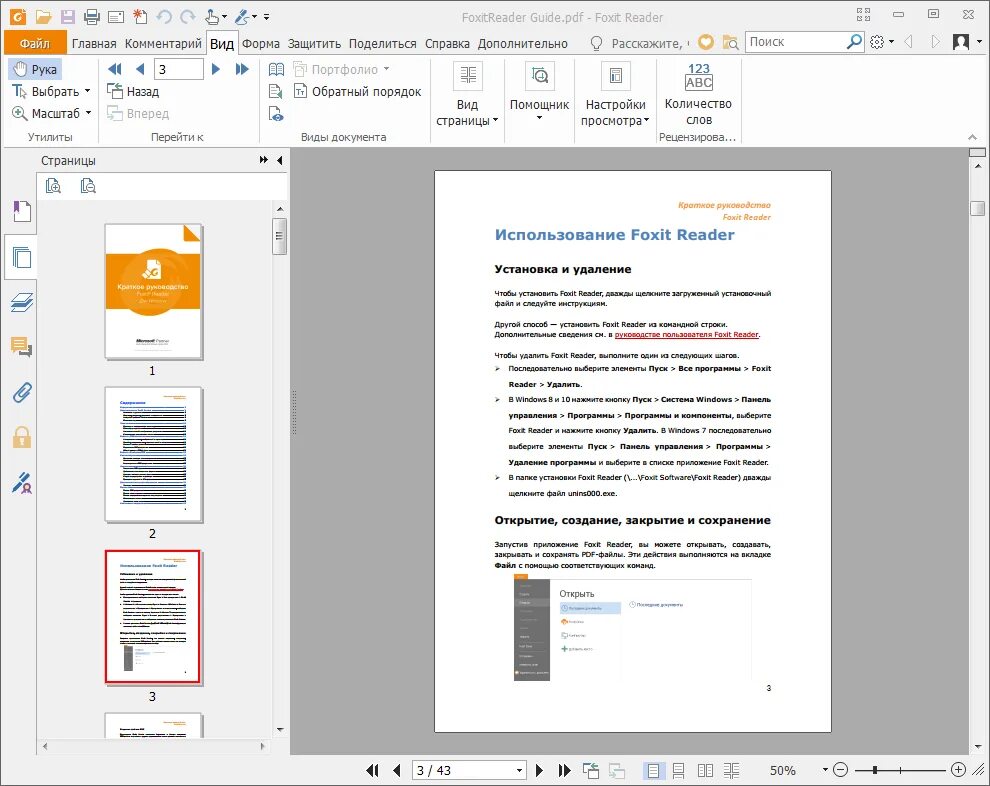
Task: Open a file with the folder icon
Action: (43, 16)
